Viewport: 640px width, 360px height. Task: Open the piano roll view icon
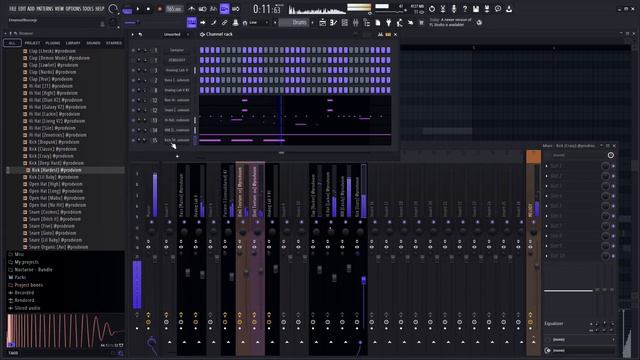(333, 23)
